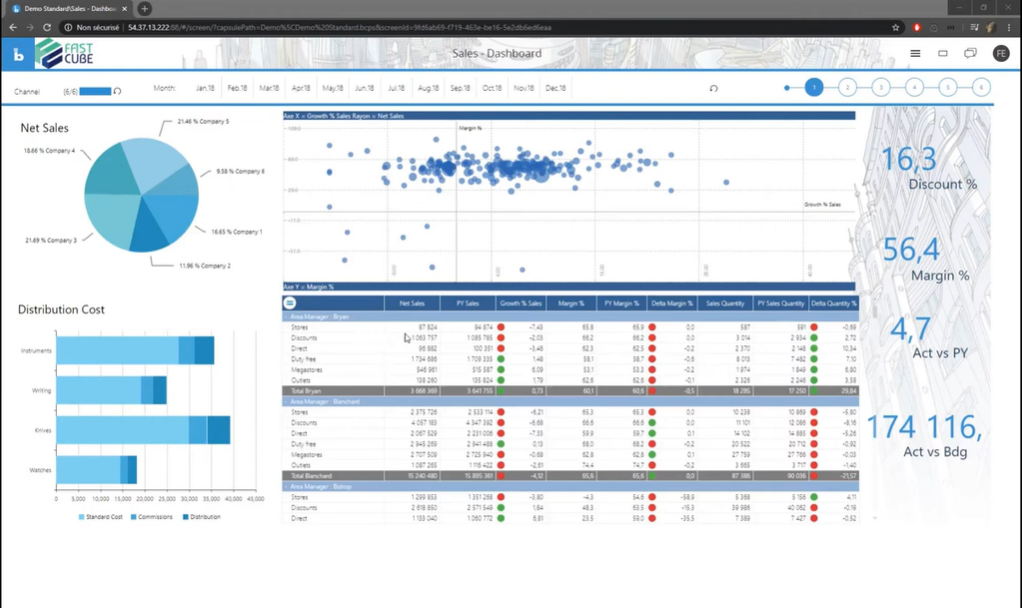
Task: Switch to dashboard page 2 in the stepper
Action: click(x=847, y=88)
